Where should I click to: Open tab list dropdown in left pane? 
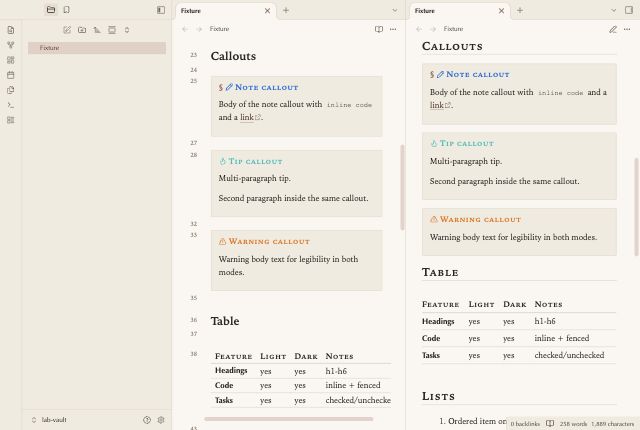[394, 11]
